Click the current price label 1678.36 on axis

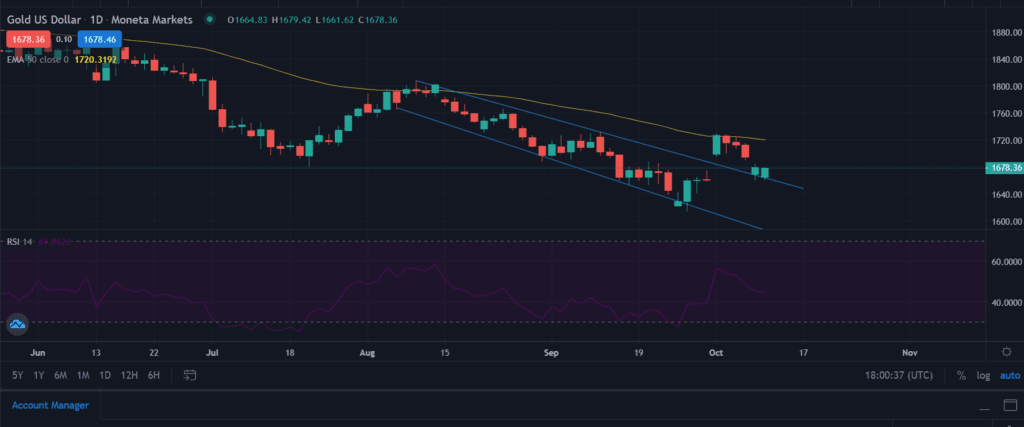[1004, 168]
